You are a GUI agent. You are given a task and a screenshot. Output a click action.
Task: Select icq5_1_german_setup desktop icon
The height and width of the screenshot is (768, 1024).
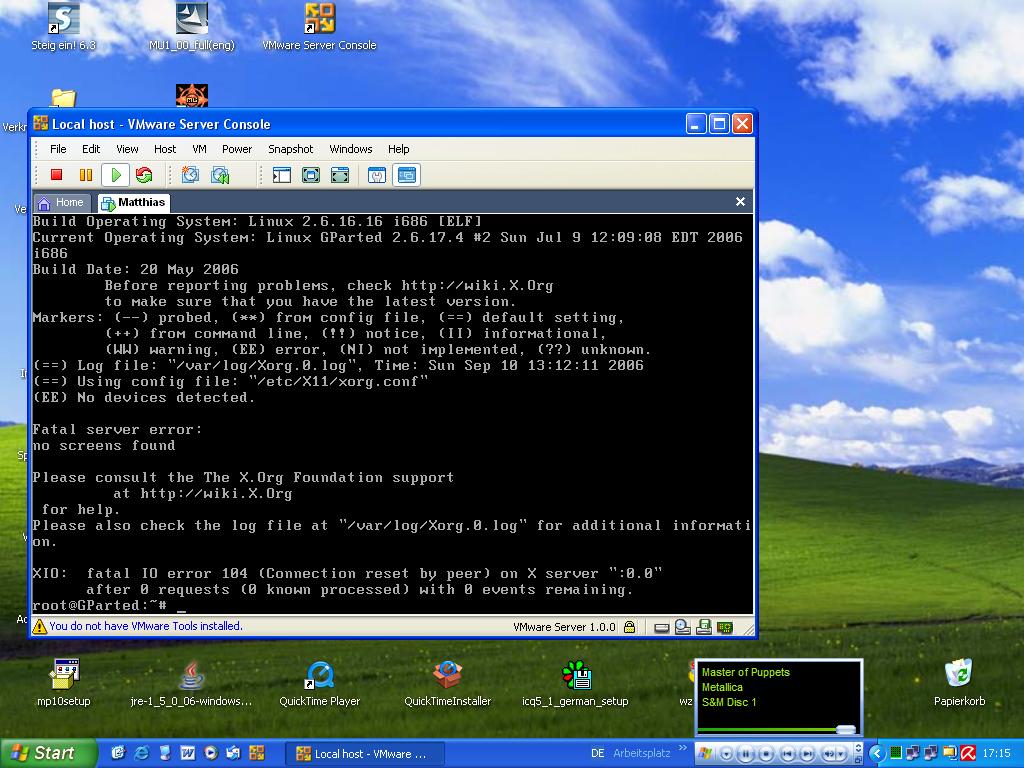pyautogui.click(x=575, y=683)
